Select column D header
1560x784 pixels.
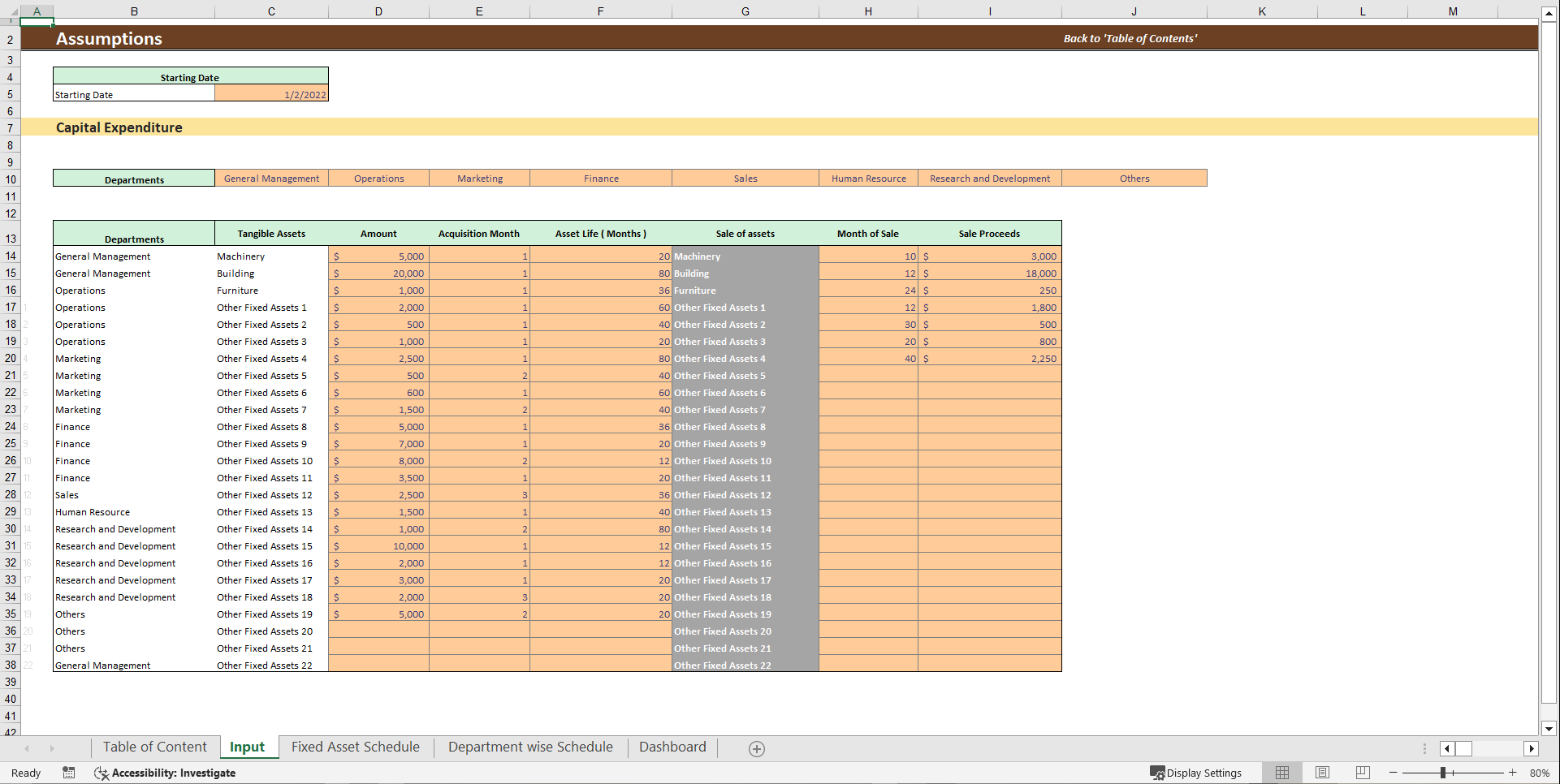pyautogui.click(x=378, y=11)
